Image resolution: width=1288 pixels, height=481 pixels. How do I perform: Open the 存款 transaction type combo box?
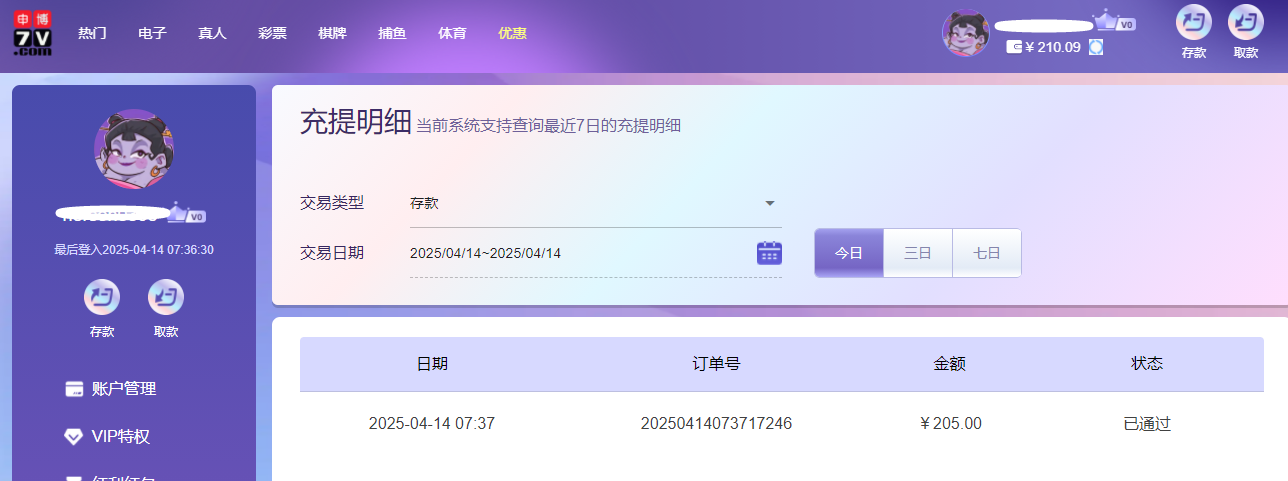click(x=590, y=204)
